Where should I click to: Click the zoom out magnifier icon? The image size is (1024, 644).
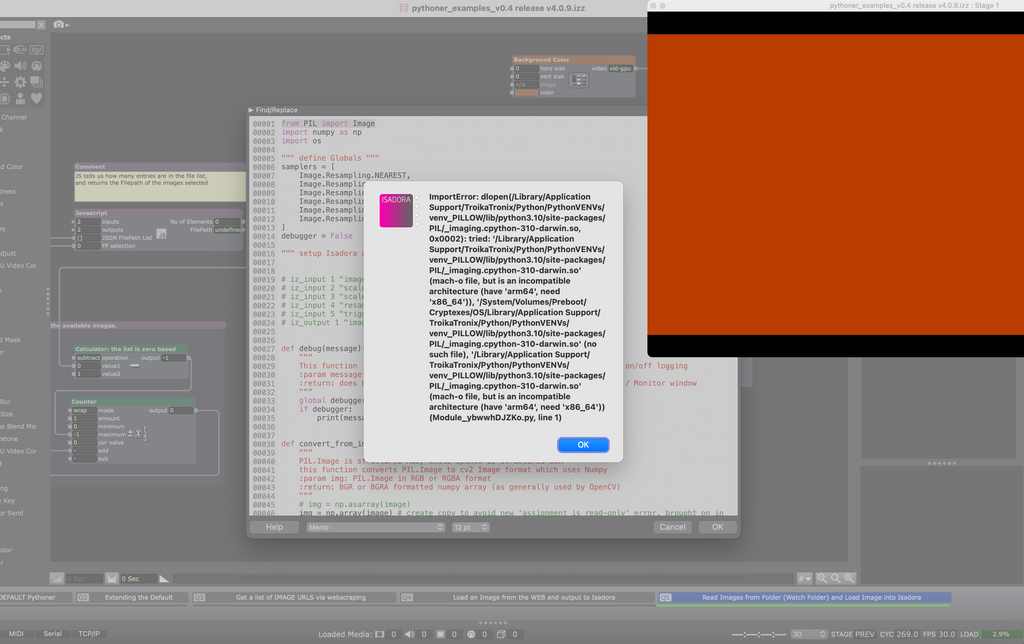(822, 579)
